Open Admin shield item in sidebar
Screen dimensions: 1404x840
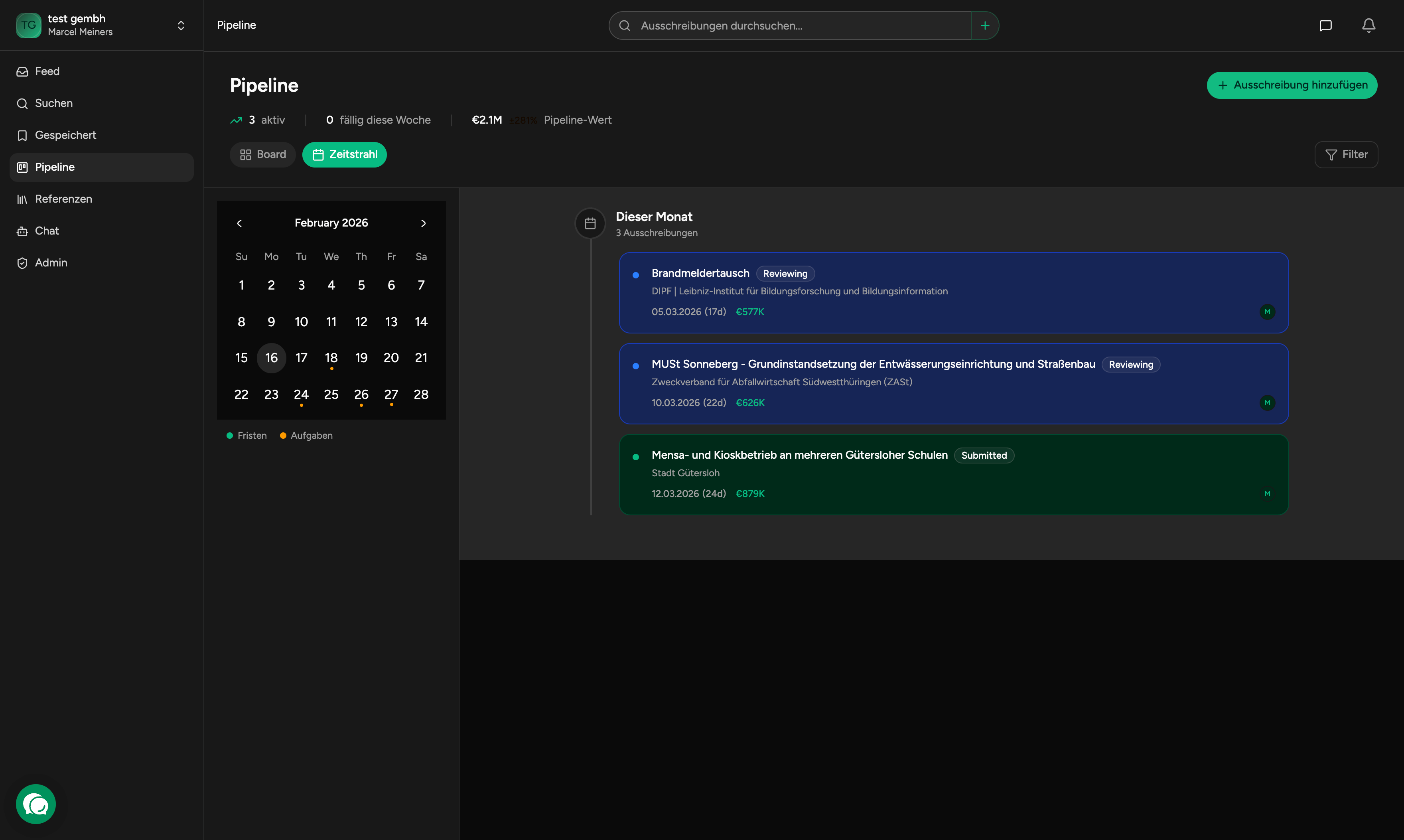[51, 262]
